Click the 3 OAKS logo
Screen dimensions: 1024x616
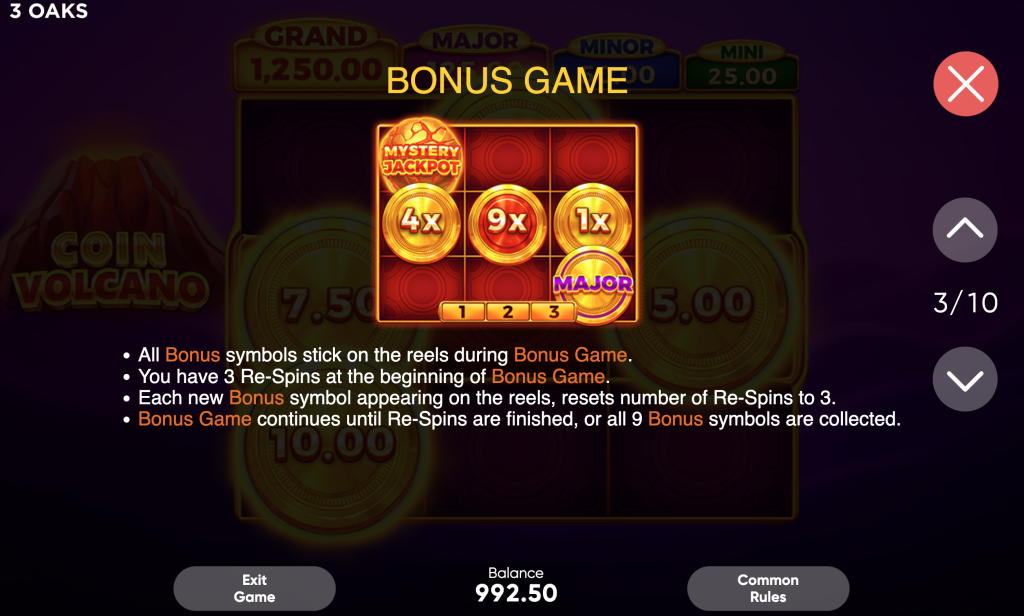tap(48, 11)
